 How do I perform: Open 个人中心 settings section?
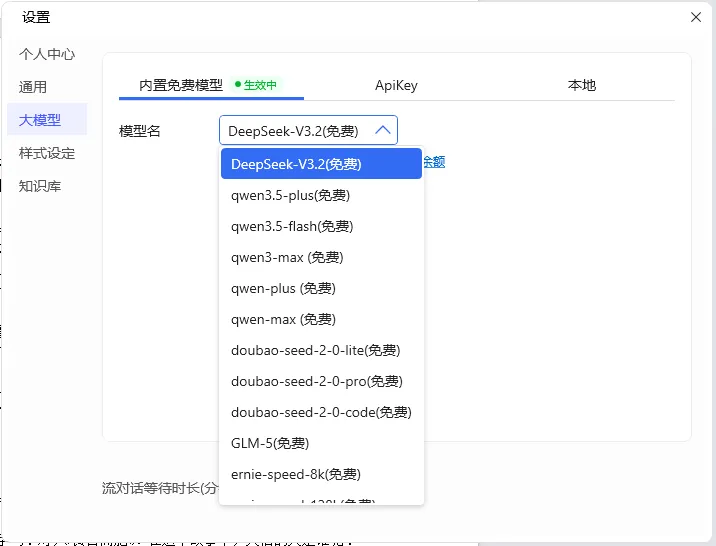47,54
